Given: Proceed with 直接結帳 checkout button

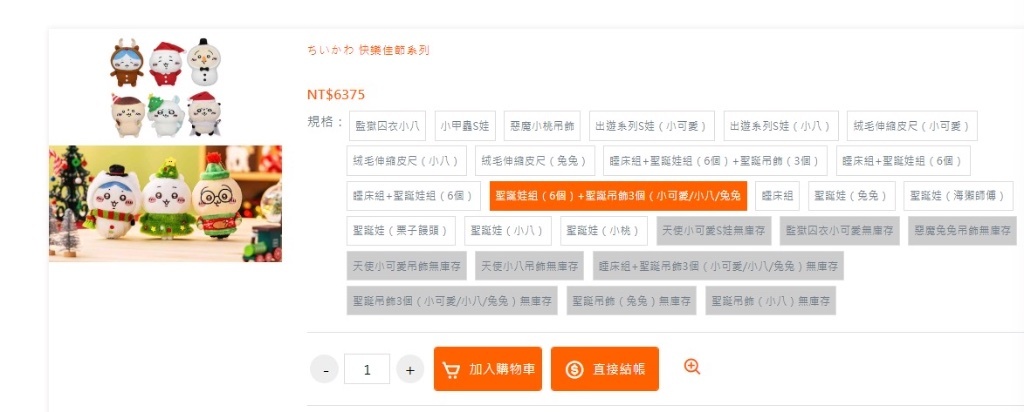Looking at the screenshot, I should 605,369.
